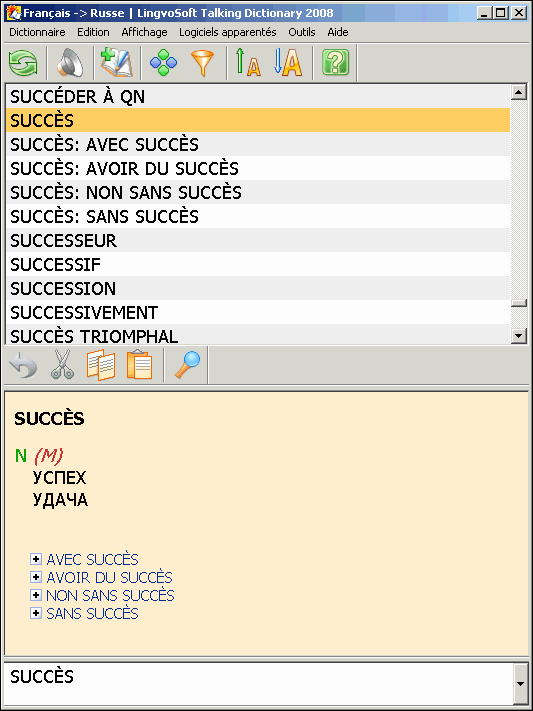Open help with the green question mark icon
This screenshot has height=711, width=533.
tap(335, 63)
